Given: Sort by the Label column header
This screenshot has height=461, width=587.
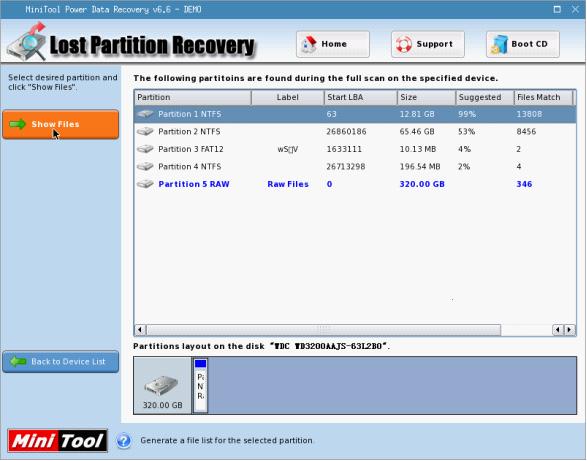Looking at the screenshot, I should click(x=288, y=97).
